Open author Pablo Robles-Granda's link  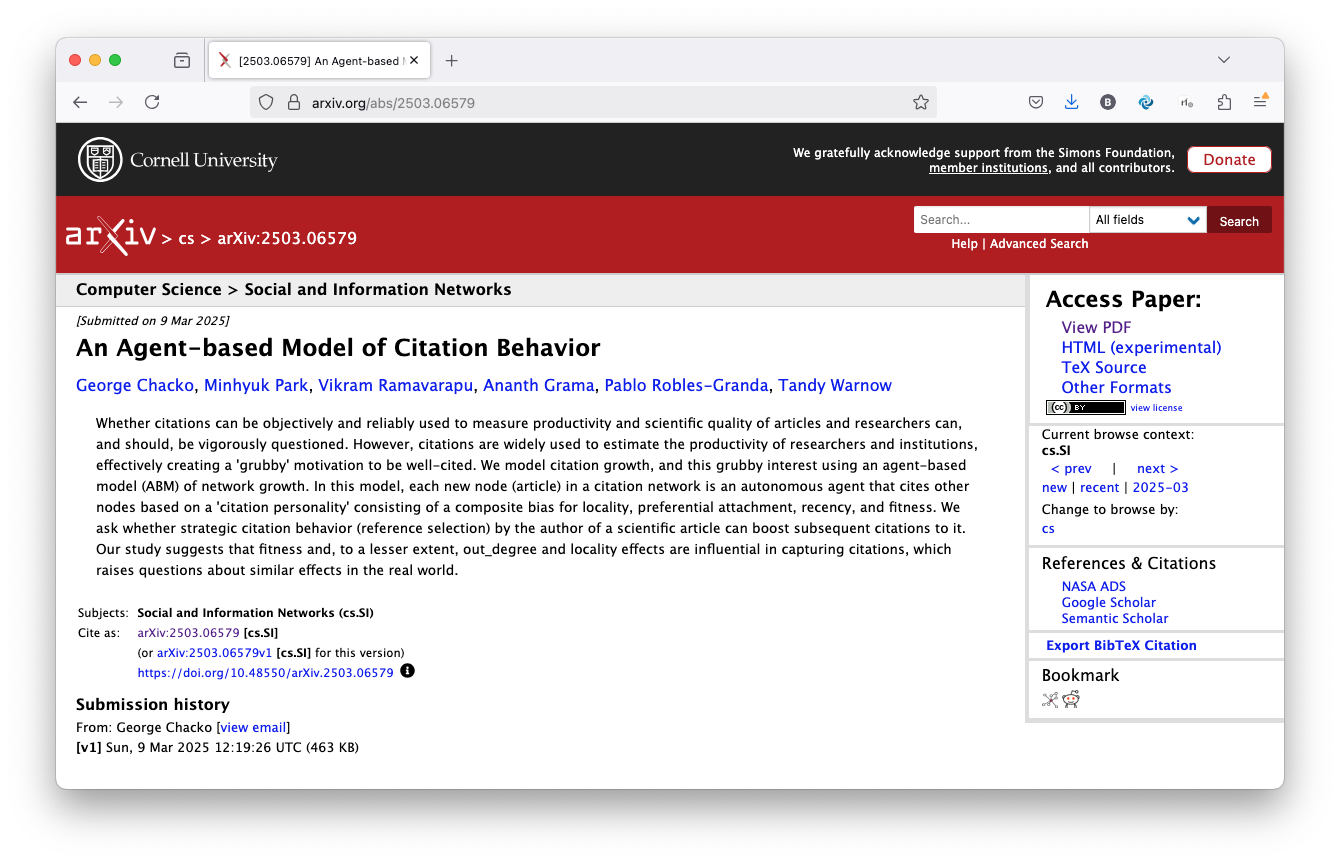(x=687, y=386)
